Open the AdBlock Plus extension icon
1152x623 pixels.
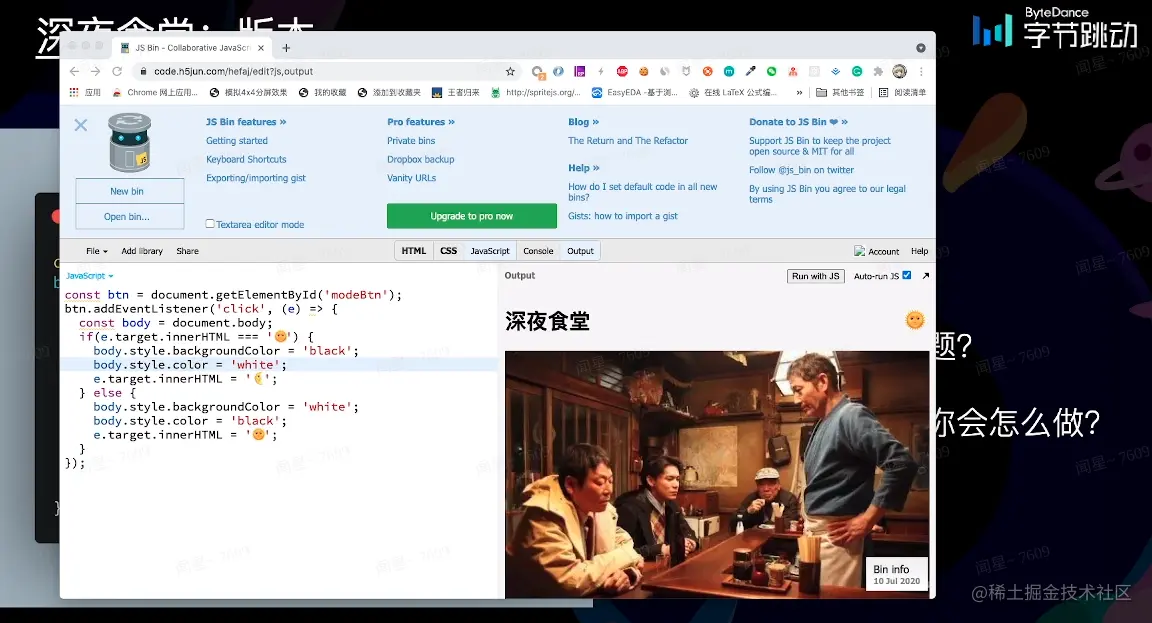pos(622,71)
